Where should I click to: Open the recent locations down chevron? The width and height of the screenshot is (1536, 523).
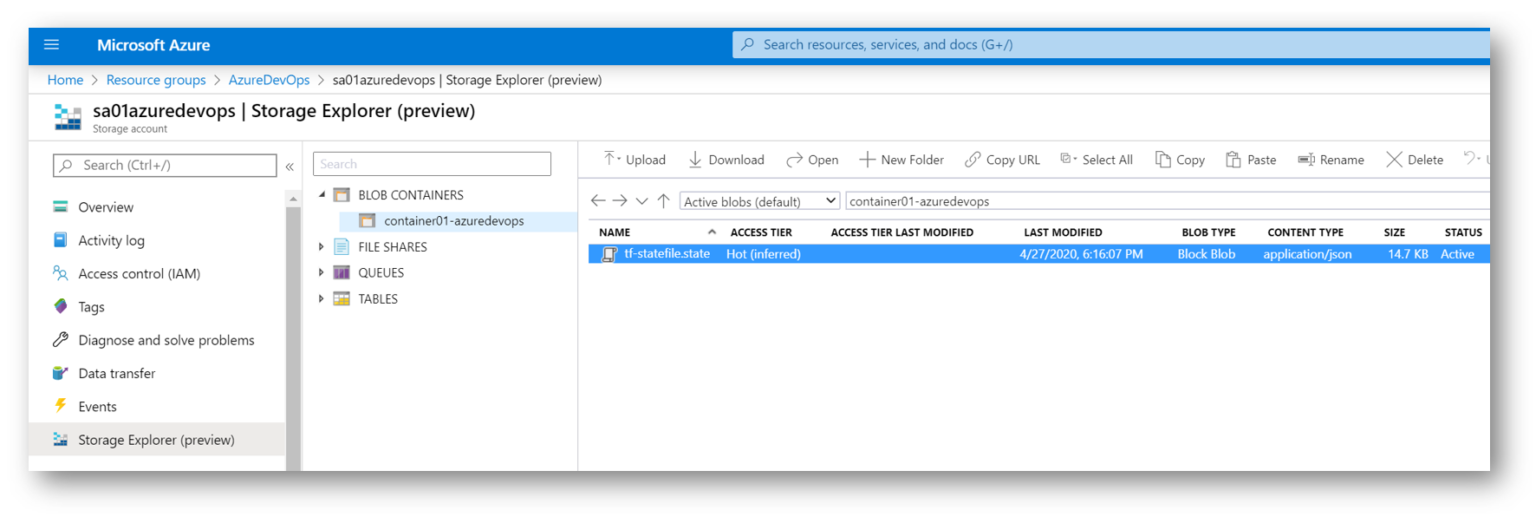click(x=642, y=201)
